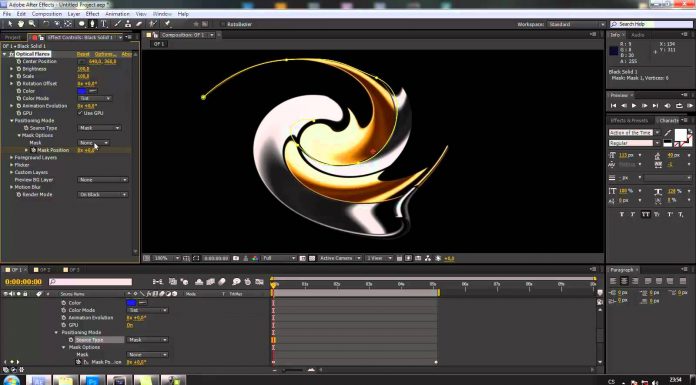Center align text in Paragraph panel

(624, 281)
